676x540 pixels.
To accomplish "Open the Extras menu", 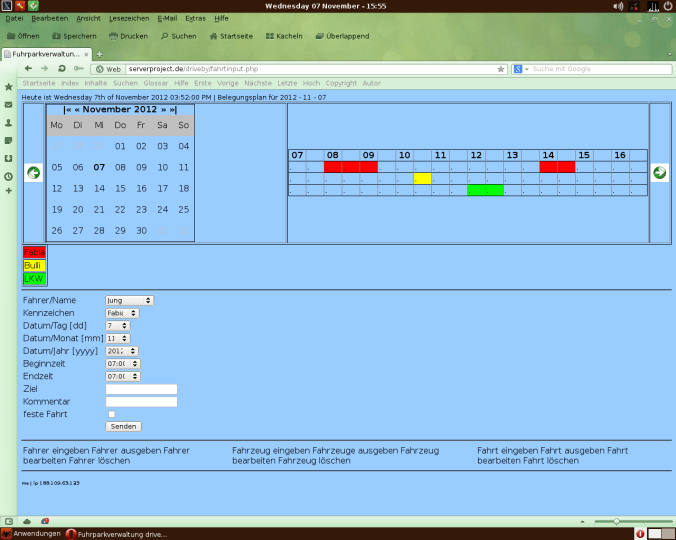I will 195,18.
